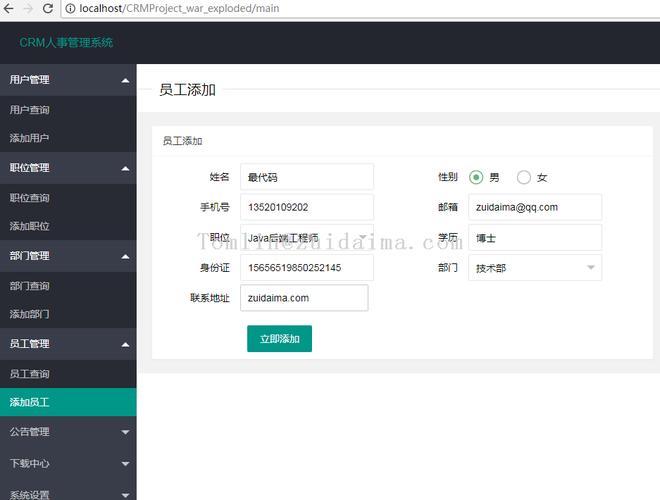Collapse the 部门管理 menu group
The height and width of the screenshot is (500, 660).
[68, 256]
